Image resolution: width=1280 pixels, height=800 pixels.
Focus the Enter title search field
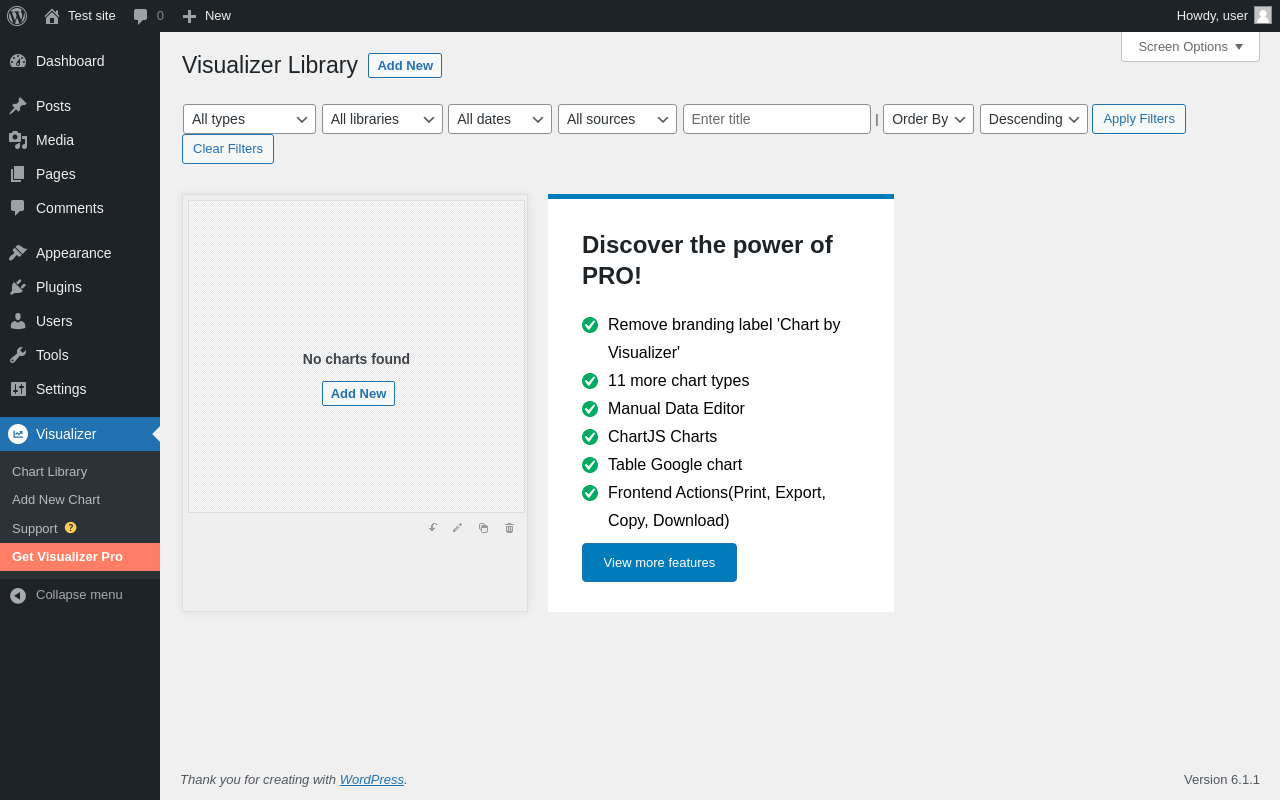[777, 119]
